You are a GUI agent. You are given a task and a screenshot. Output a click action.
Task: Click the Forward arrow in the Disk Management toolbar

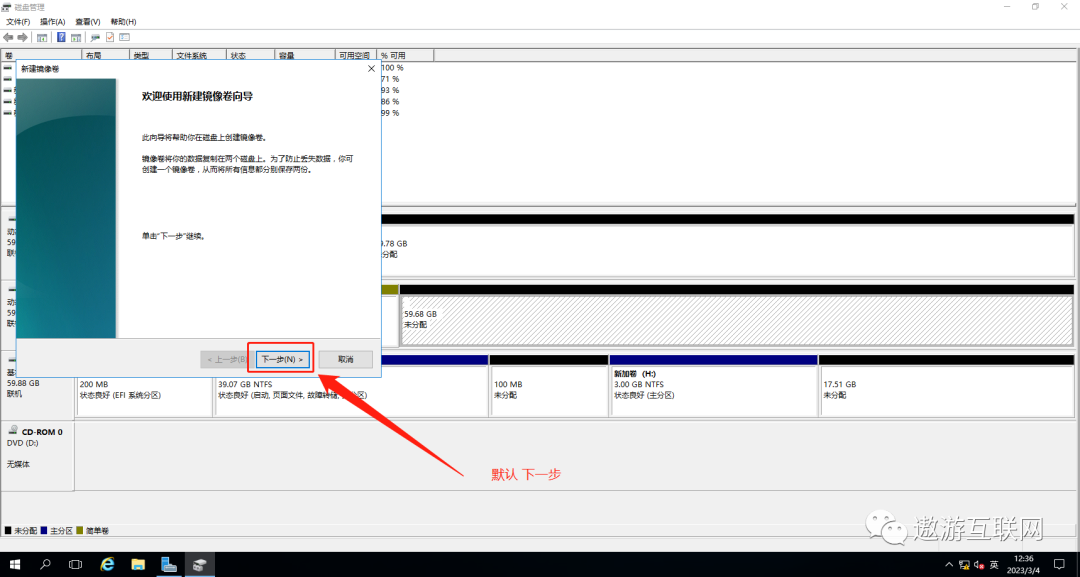point(23,37)
